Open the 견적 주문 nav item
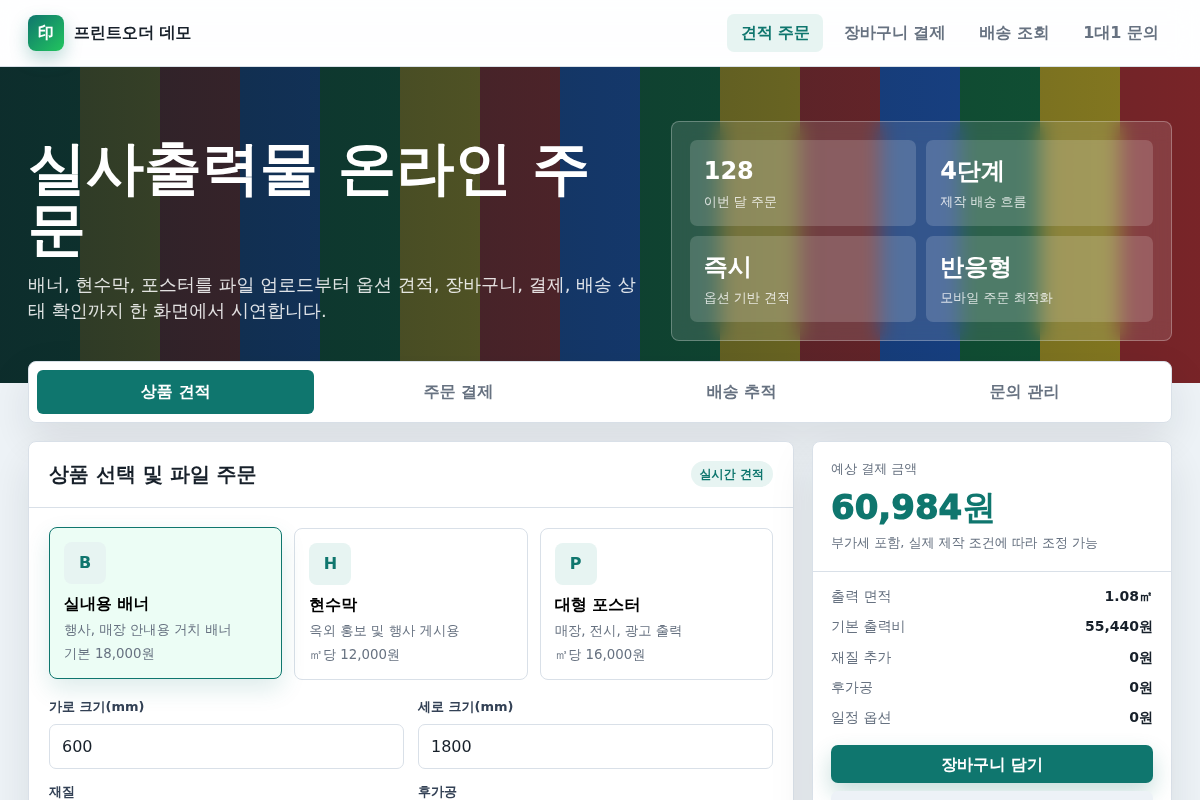This screenshot has height=800, width=1200. point(775,33)
